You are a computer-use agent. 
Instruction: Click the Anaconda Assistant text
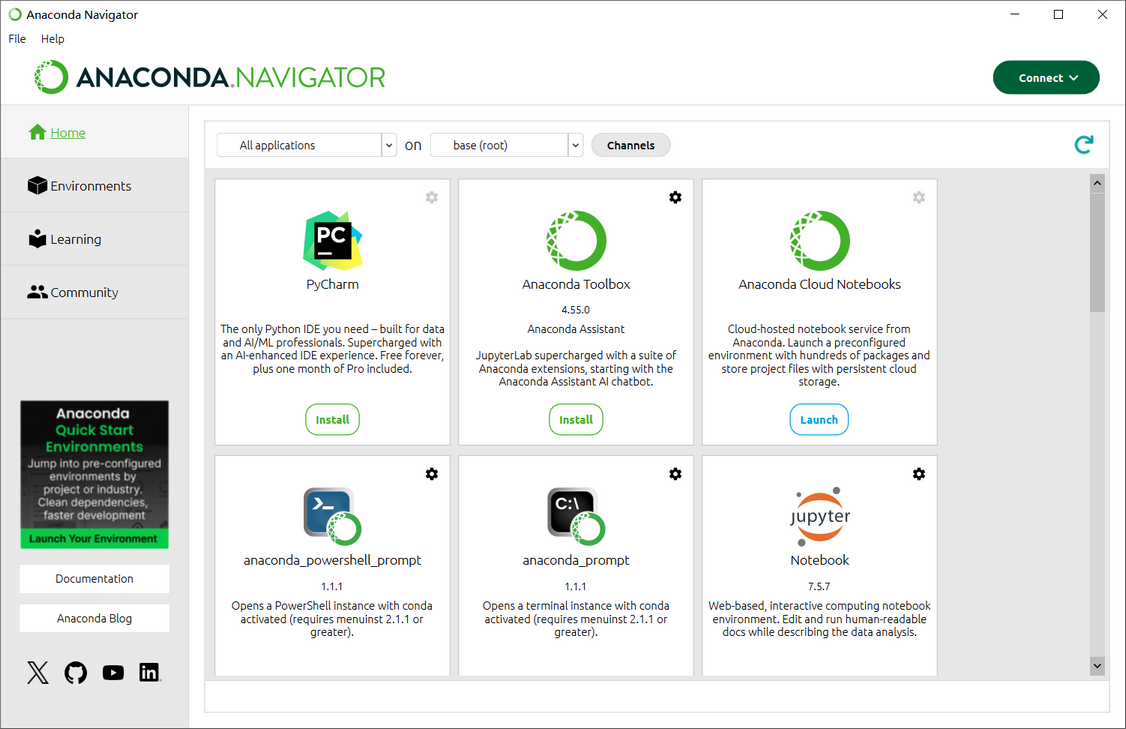[x=576, y=329]
